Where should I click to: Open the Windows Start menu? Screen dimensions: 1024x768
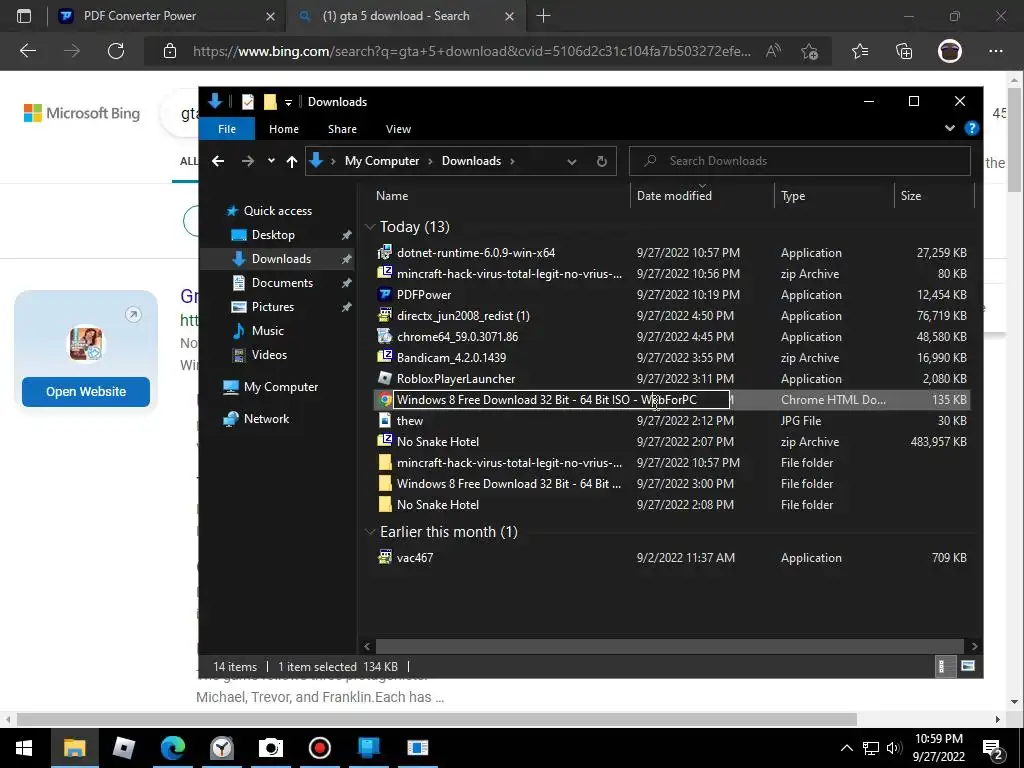pyautogui.click(x=24, y=748)
